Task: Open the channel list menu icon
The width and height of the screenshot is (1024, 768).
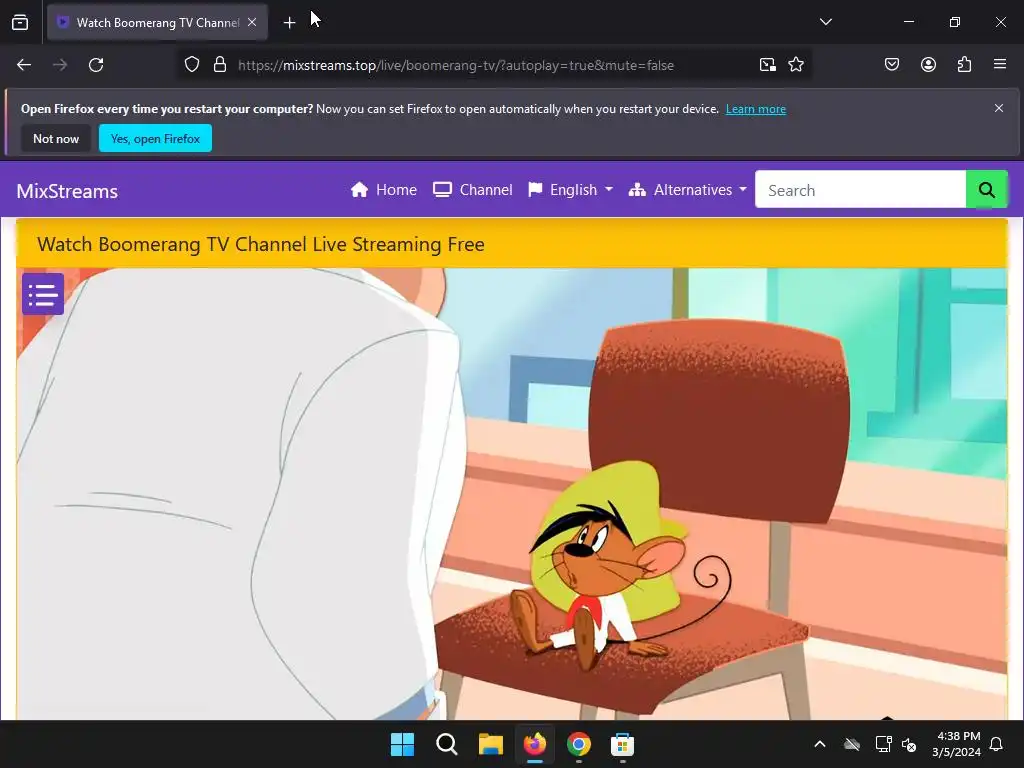Action: pos(42,295)
